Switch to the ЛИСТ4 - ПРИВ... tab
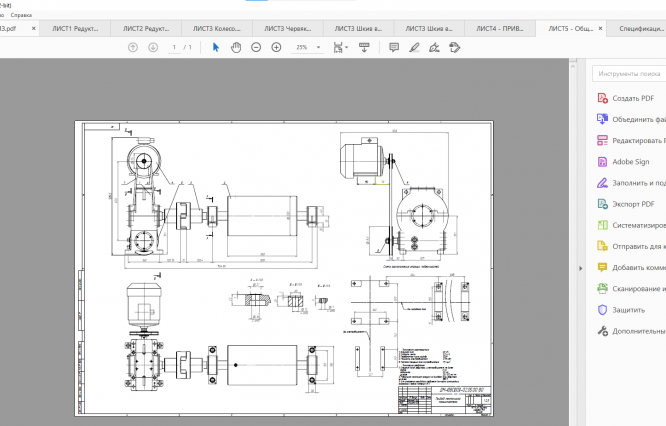666x426 pixels. point(499,30)
